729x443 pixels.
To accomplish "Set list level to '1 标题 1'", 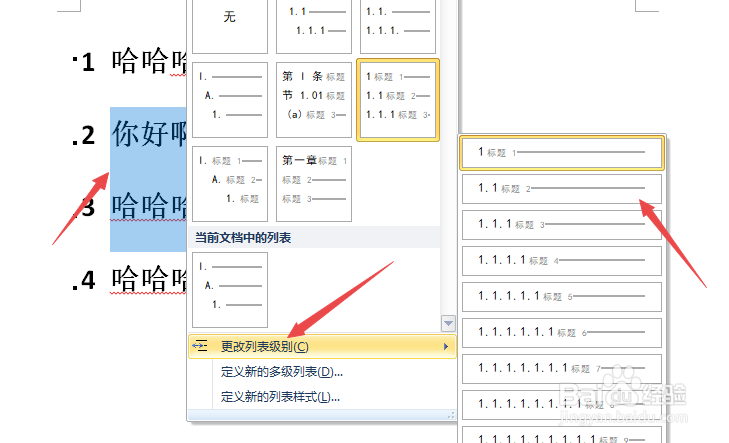I will (x=562, y=152).
